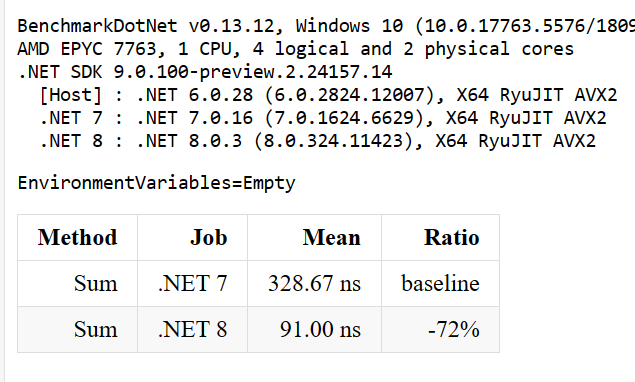Click the [Host] .NET 6.0.28 line

328,95
